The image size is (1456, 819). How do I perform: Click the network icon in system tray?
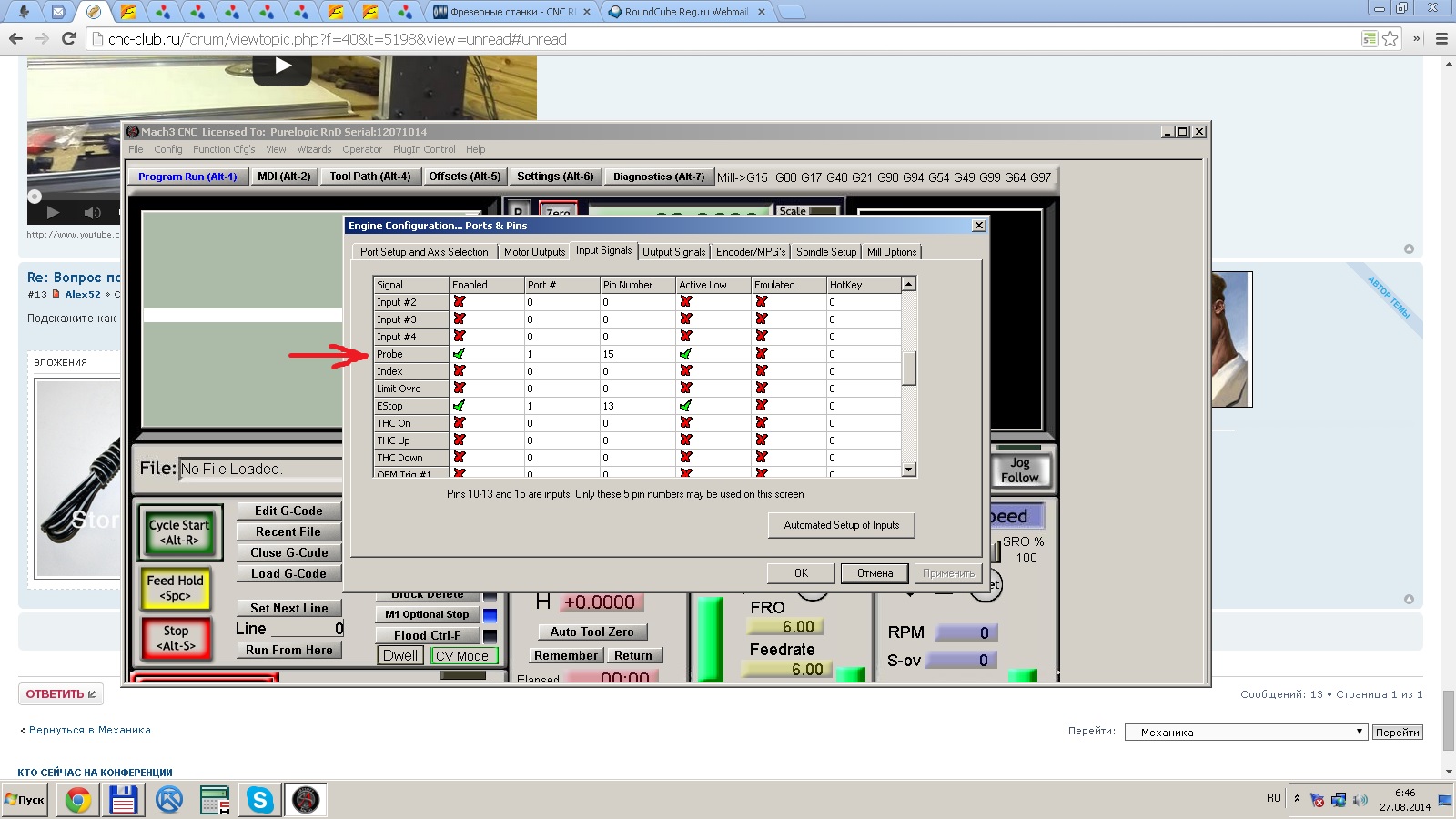pos(1339,800)
